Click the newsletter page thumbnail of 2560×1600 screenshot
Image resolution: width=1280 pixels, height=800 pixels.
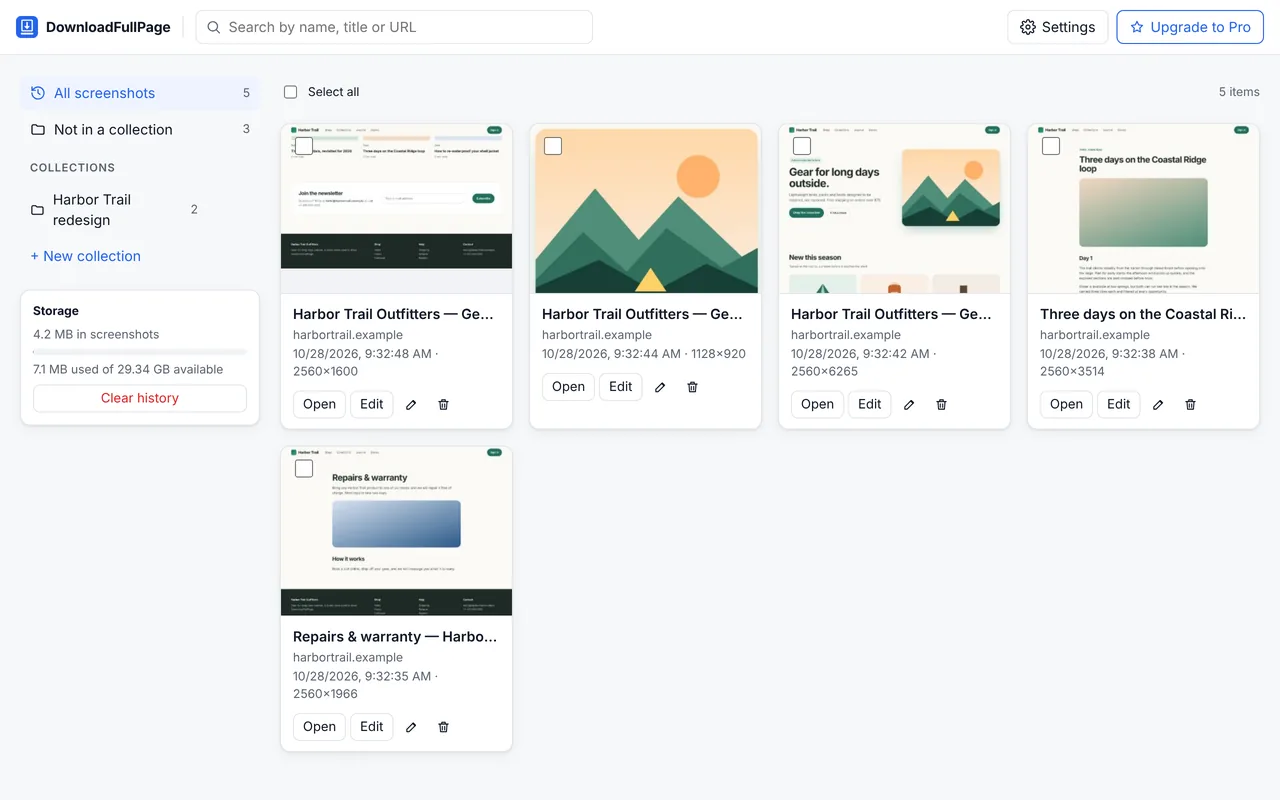pyautogui.click(x=397, y=210)
